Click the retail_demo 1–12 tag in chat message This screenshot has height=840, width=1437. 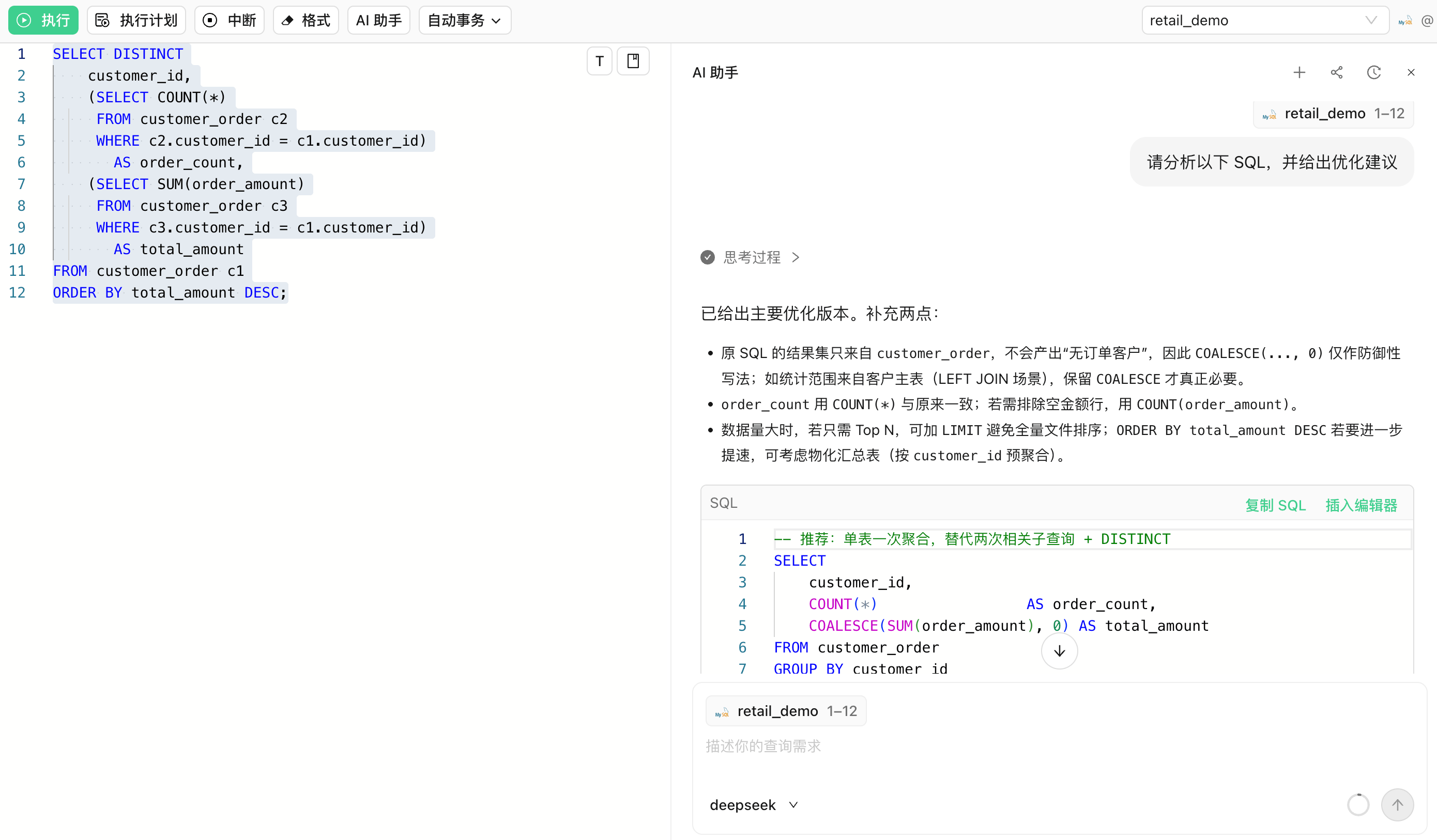(1333, 114)
